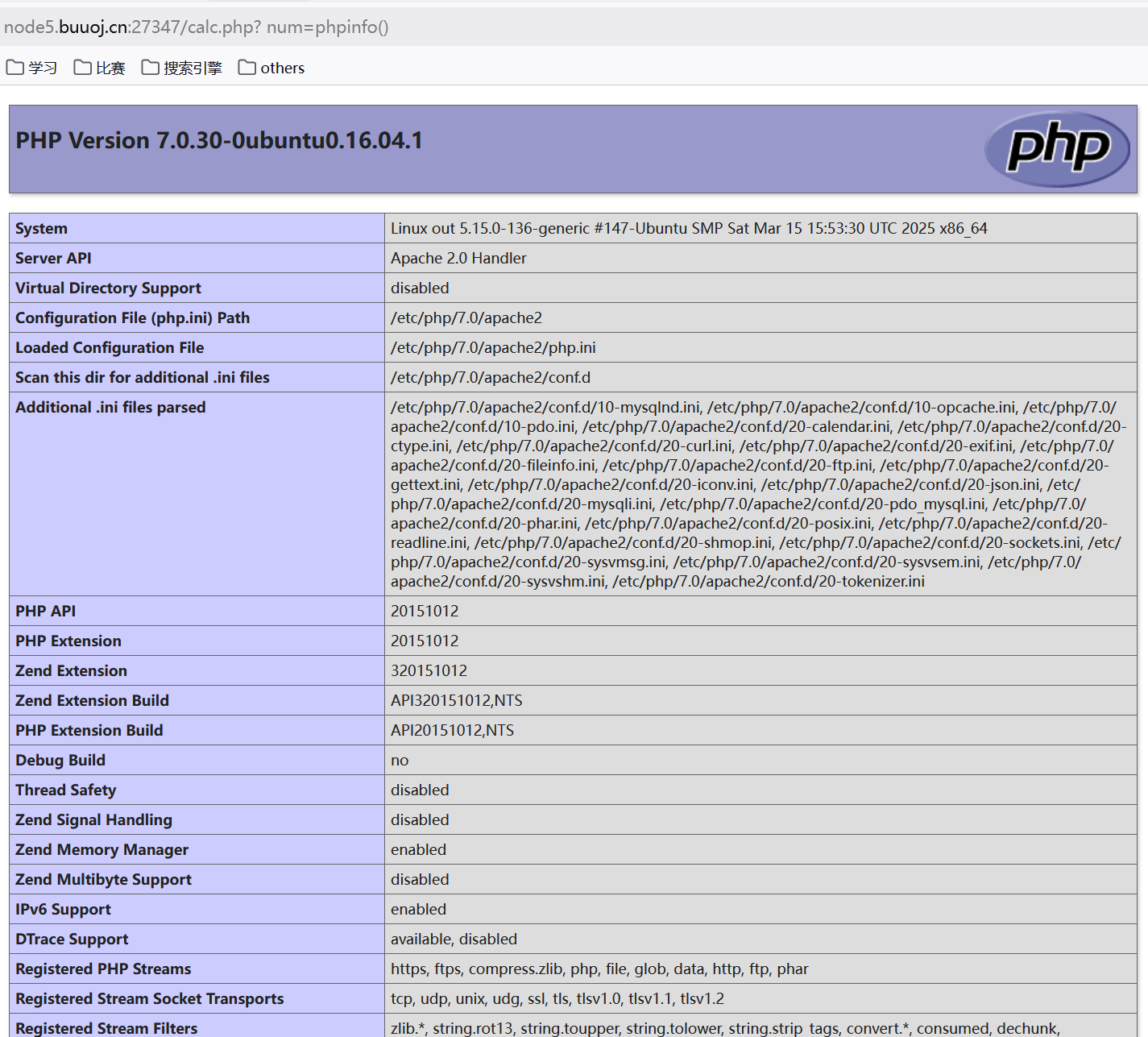Viewport: 1148px width, 1037px height.
Task: Click the PHP API label
Action: click(x=45, y=611)
